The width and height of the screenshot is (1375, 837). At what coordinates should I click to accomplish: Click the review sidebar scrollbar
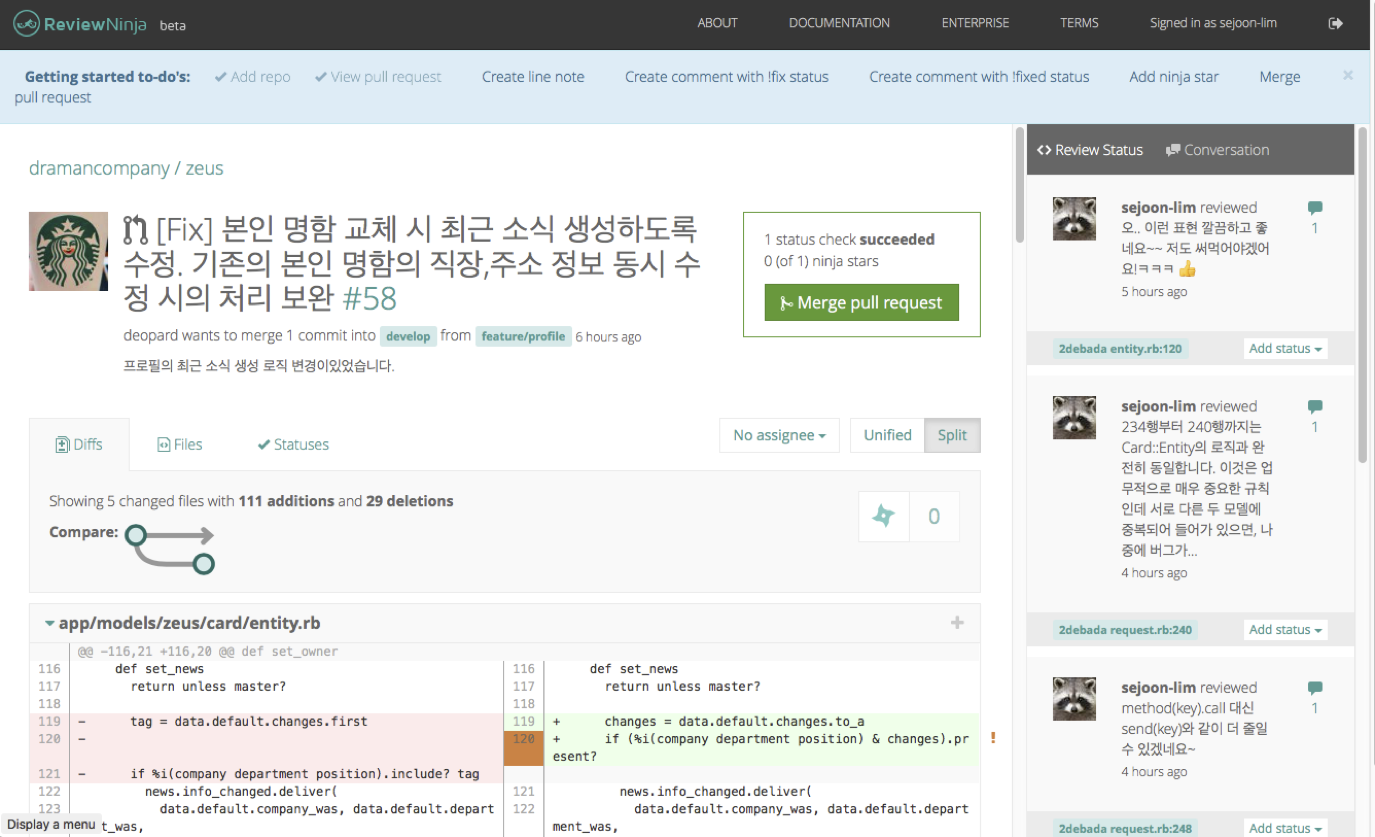1362,294
